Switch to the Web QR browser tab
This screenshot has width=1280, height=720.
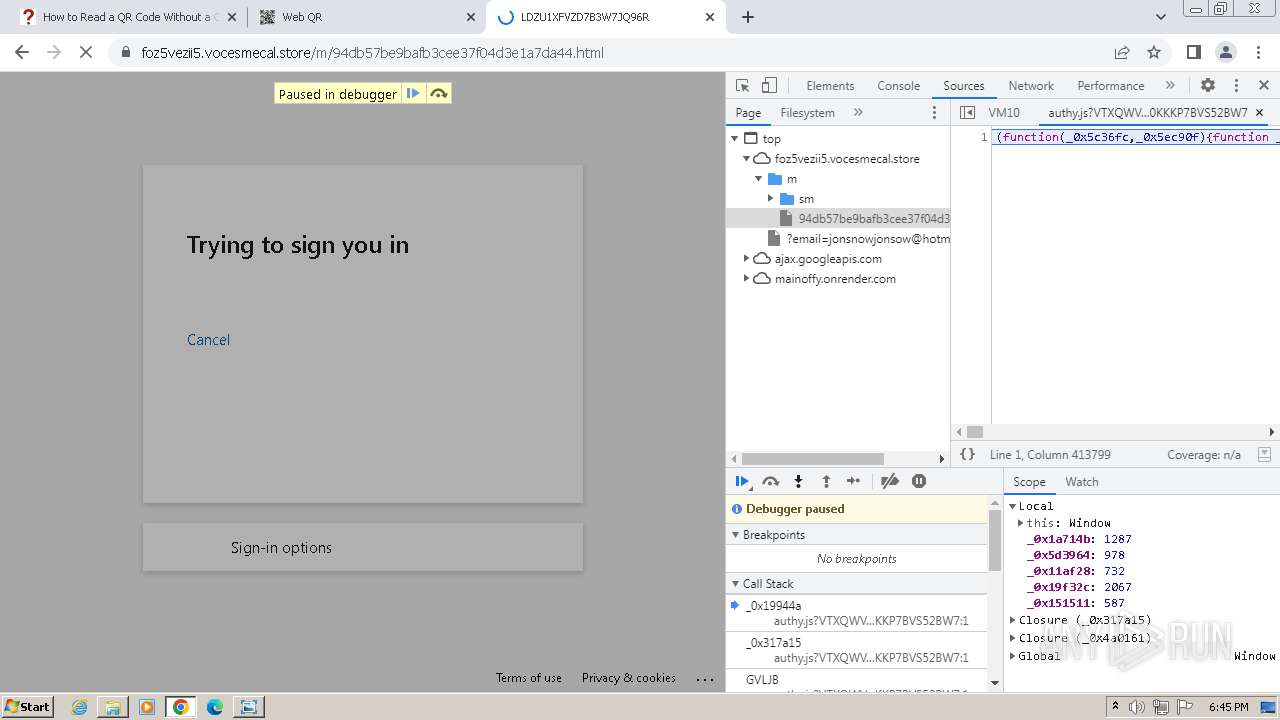pyautogui.click(x=366, y=17)
